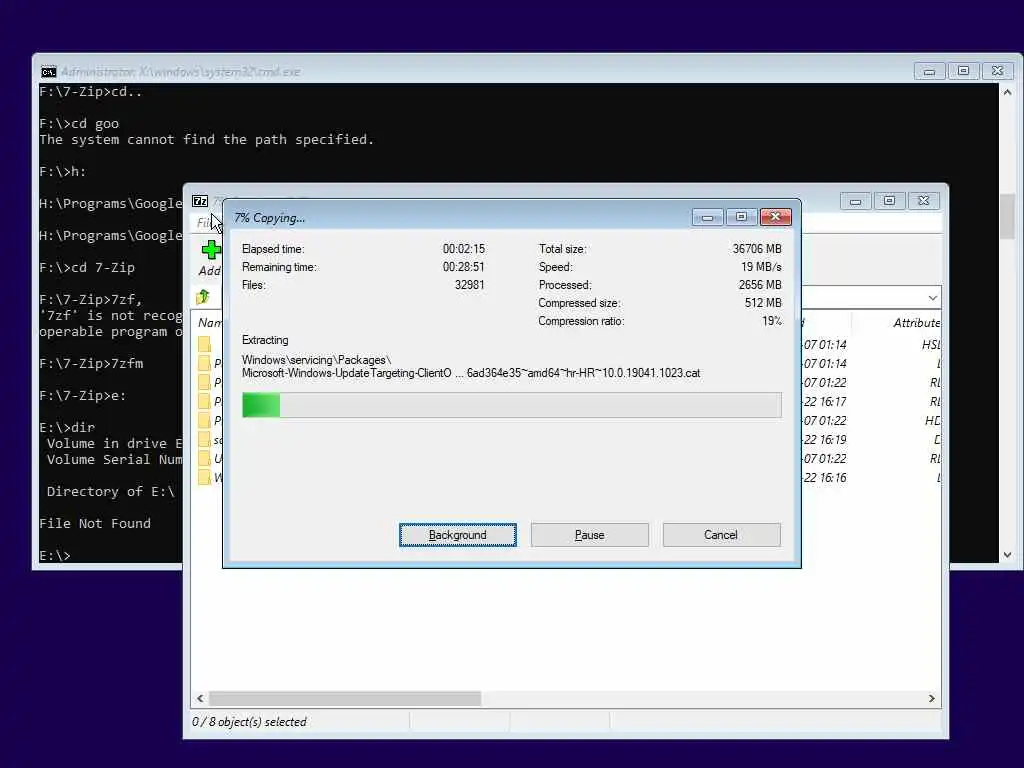
Task: Sort by the Attribute column header
Action: click(x=916, y=323)
